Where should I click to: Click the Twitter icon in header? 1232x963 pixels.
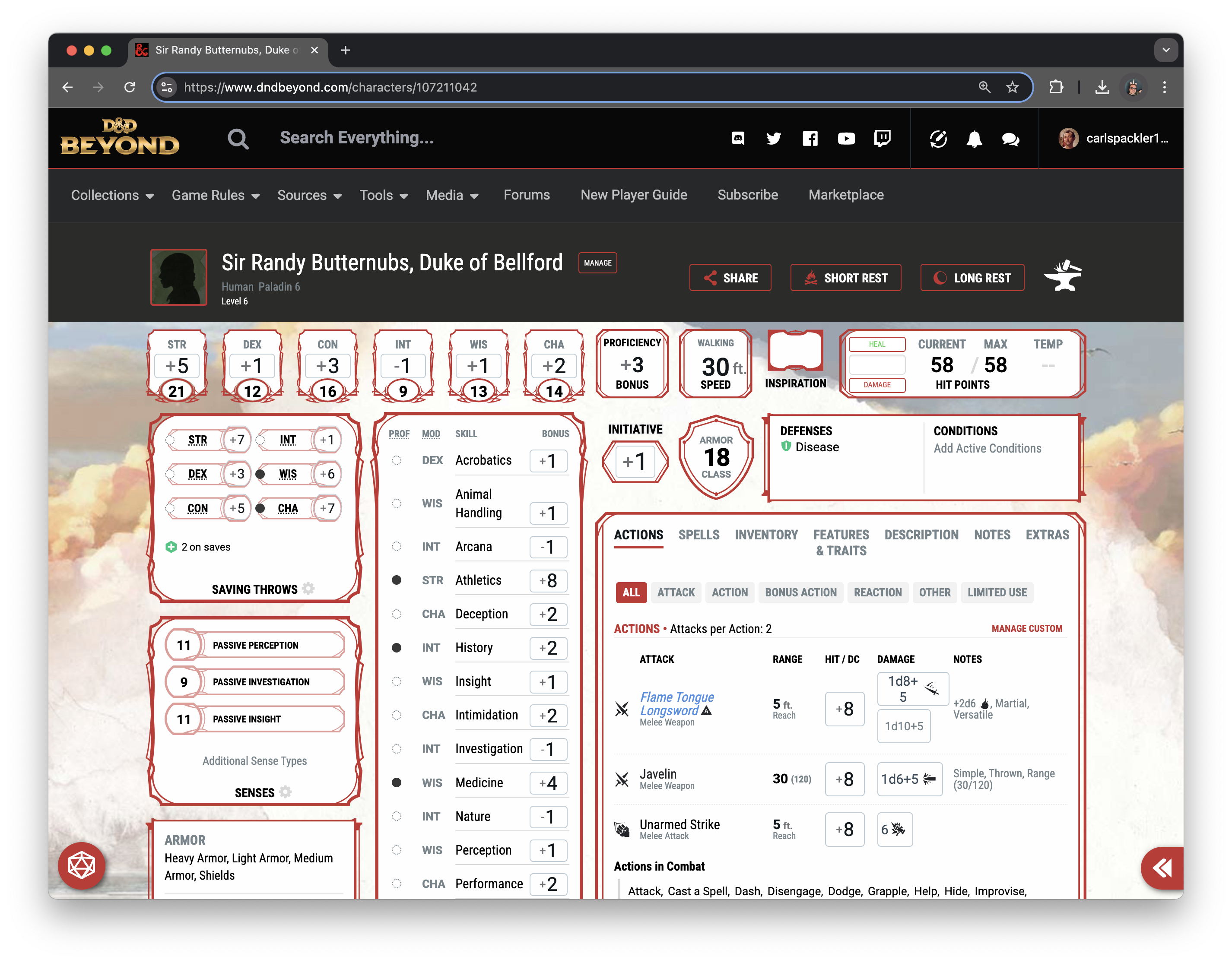pyautogui.click(x=774, y=139)
